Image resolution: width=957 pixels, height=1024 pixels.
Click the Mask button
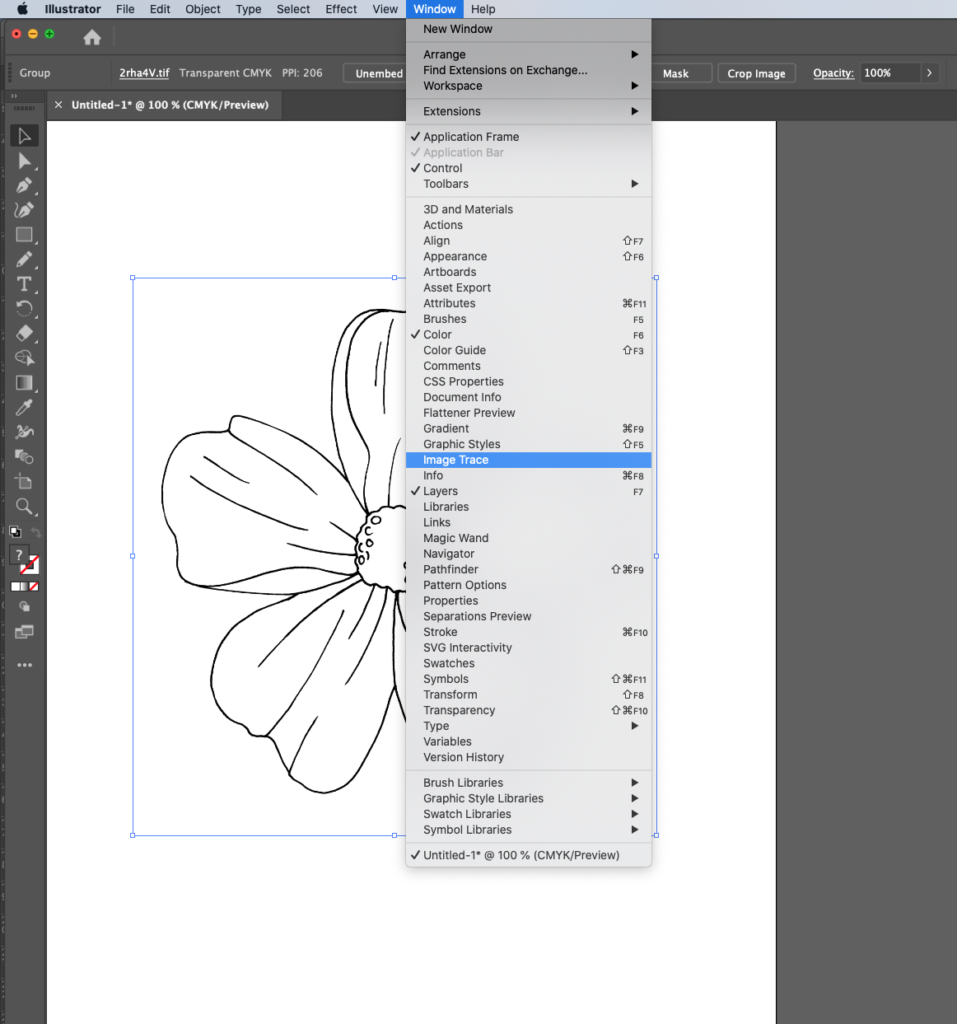tap(682, 73)
